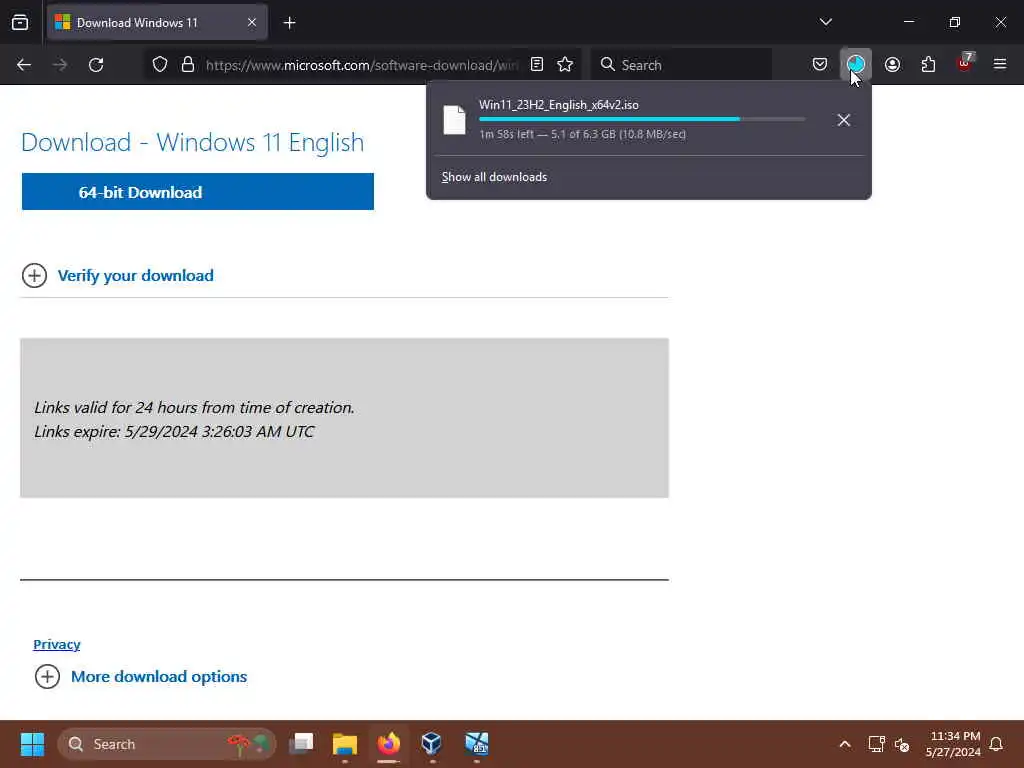Open Show all downloads

494,177
